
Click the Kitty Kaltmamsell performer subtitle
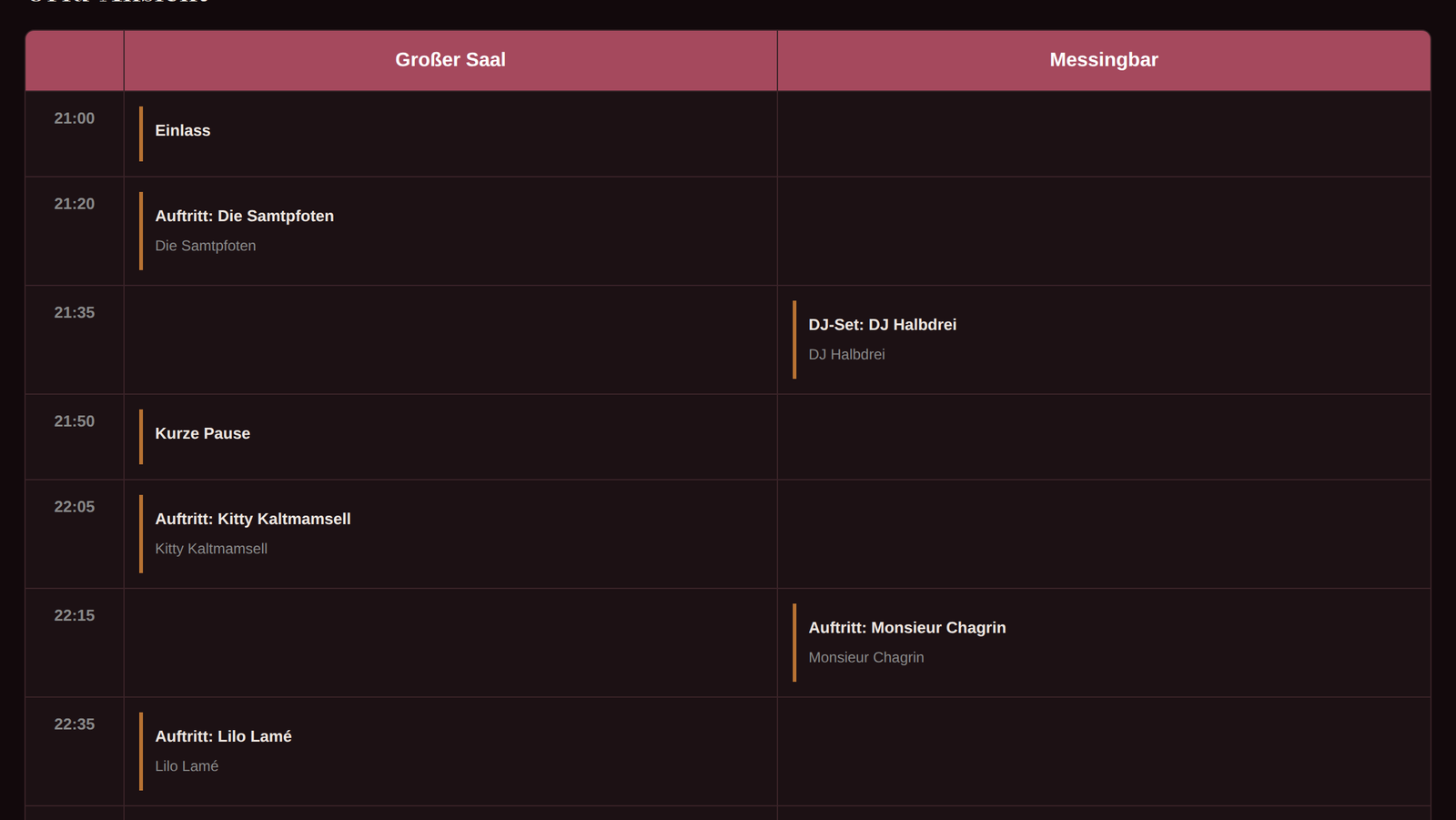(211, 549)
